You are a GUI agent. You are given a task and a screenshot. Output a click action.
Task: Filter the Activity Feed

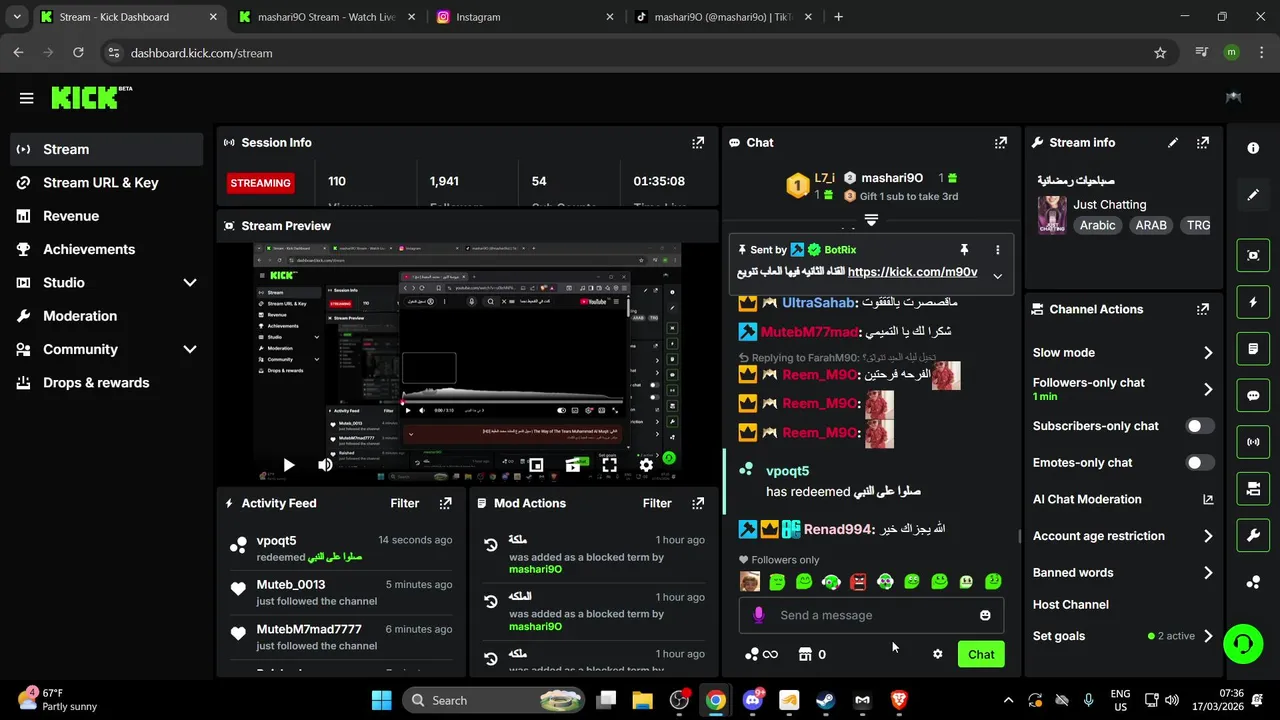coord(405,503)
